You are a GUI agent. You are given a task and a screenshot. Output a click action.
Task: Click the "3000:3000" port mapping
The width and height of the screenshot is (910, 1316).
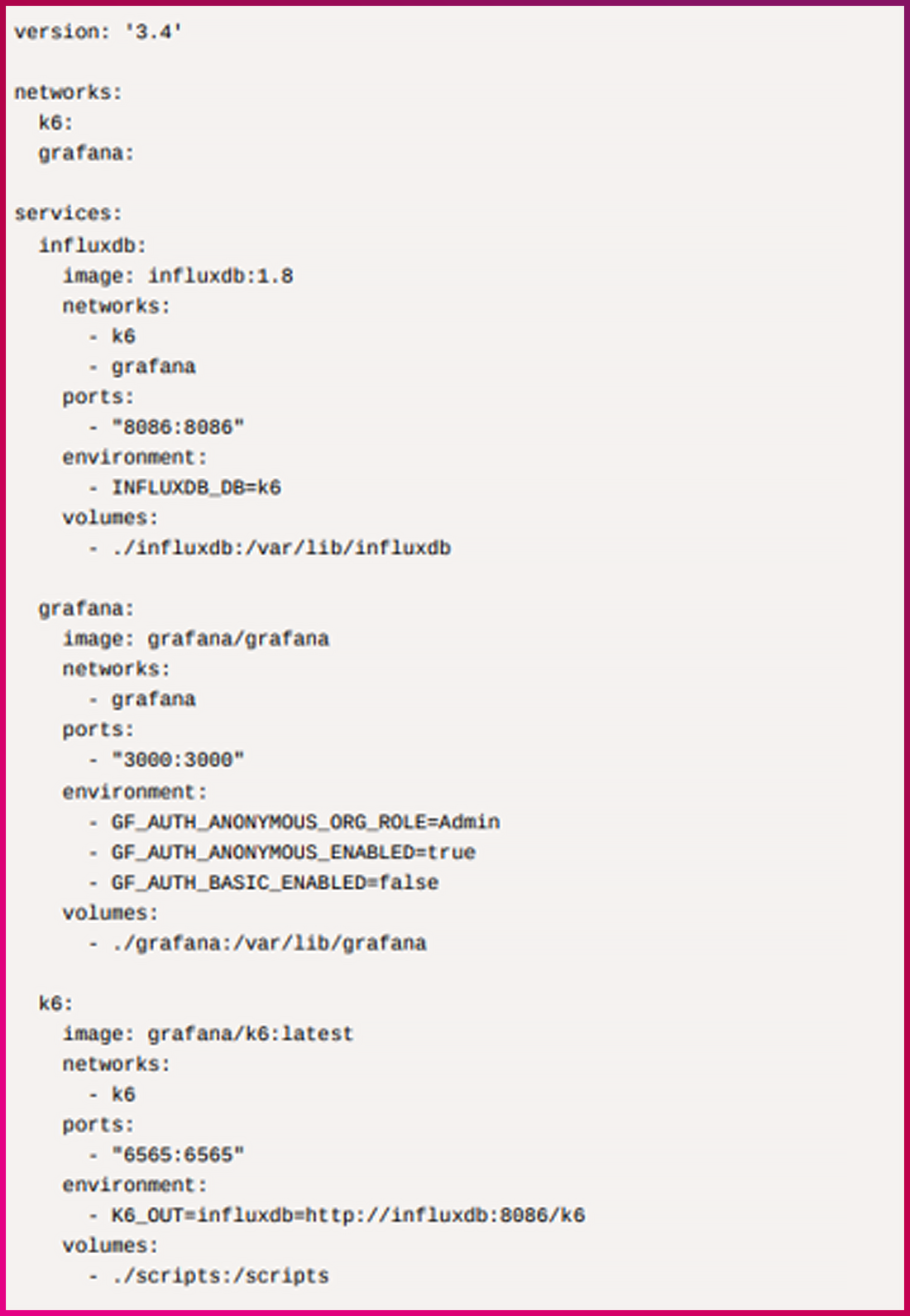(x=178, y=760)
